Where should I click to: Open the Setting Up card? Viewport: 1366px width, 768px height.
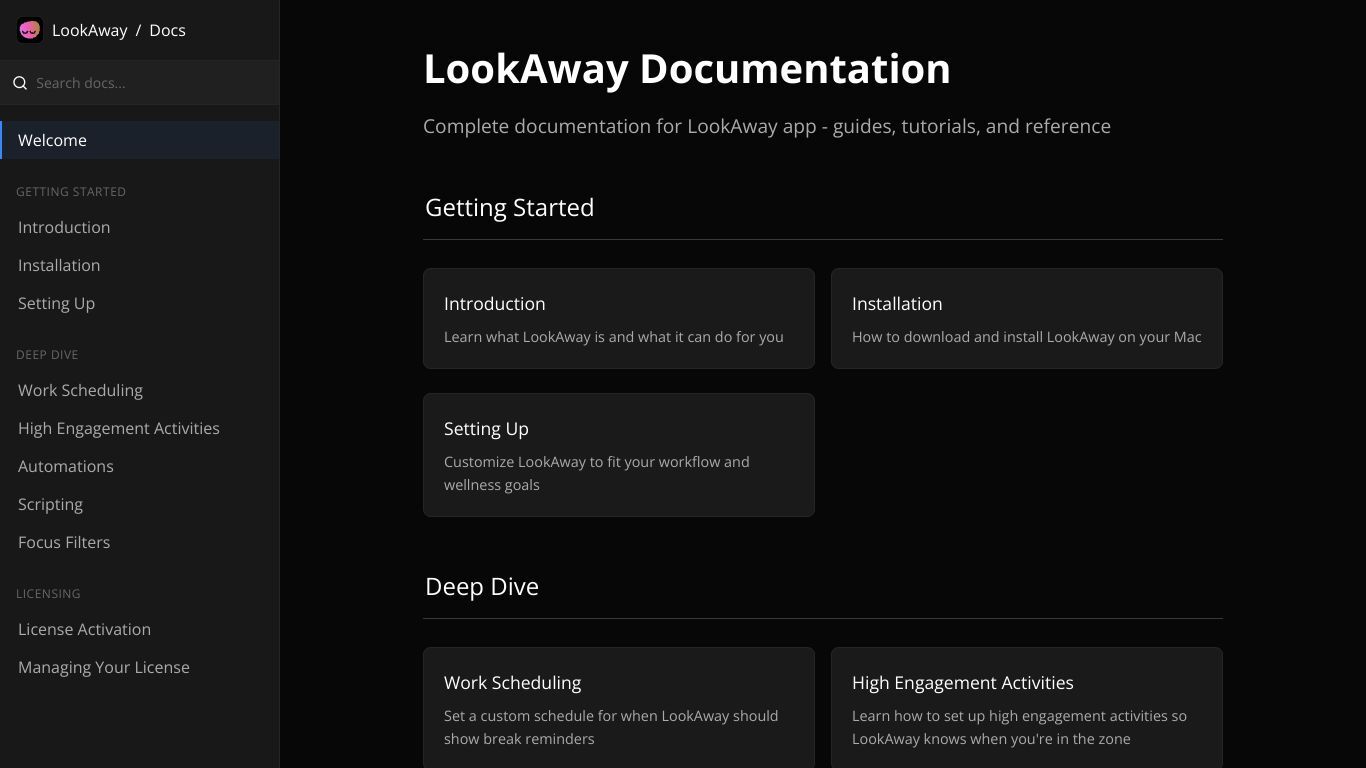pyautogui.click(x=619, y=455)
